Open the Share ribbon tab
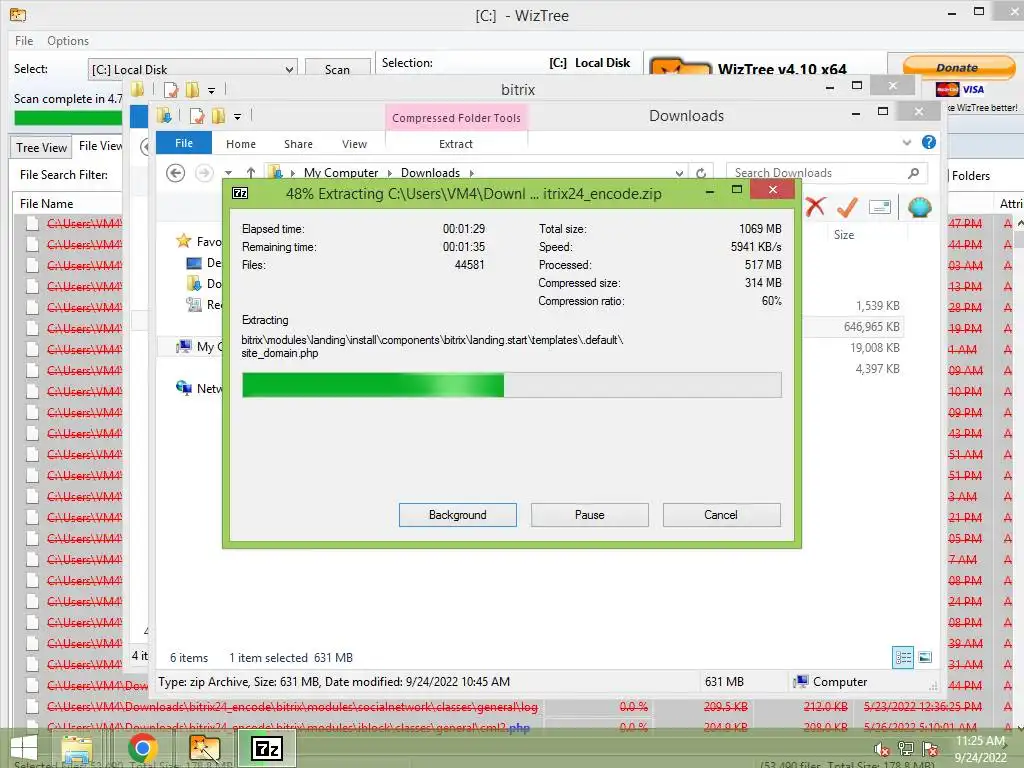This screenshot has width=1024, height=768. [298, 144]
